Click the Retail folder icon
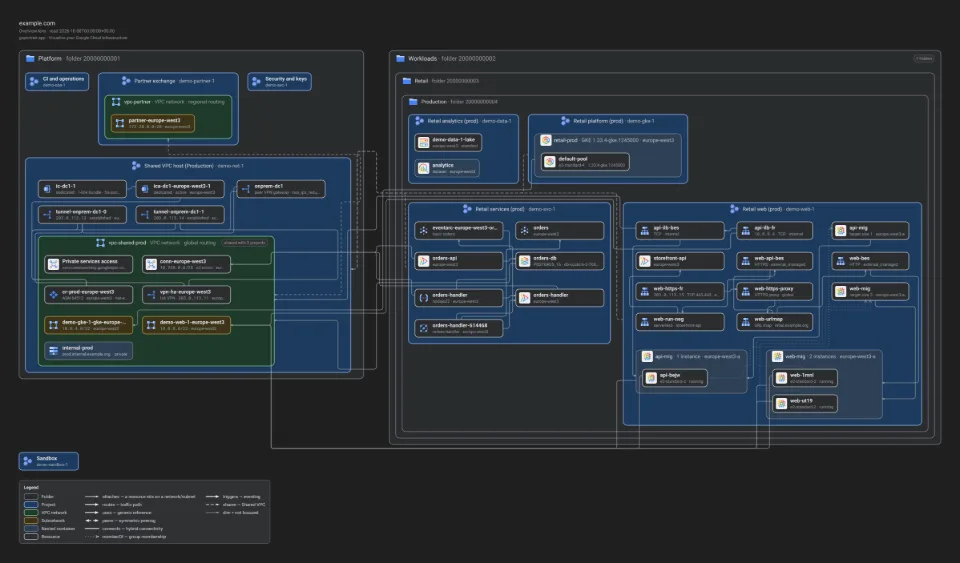The height and width of the screenshot is (563, 960). click(407, 81)
